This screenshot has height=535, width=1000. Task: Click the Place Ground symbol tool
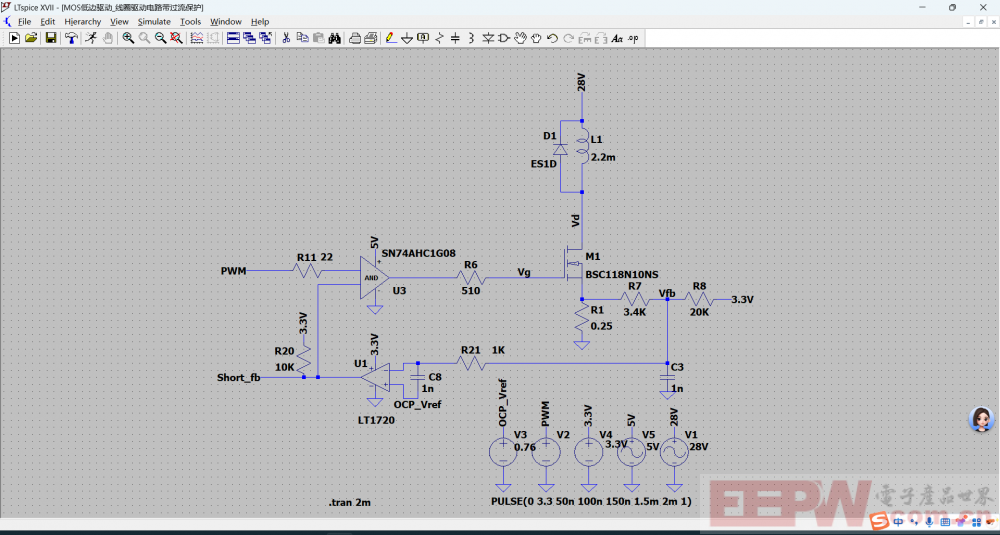tap(407, 38)
